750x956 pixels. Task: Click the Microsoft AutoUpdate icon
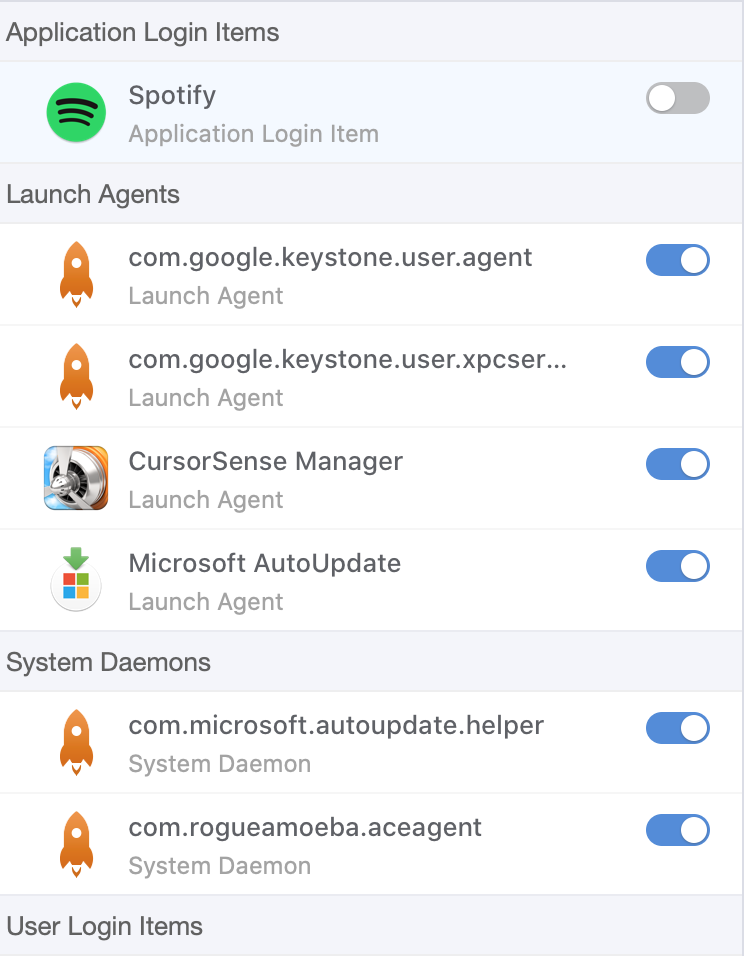(x=76, y=580)
